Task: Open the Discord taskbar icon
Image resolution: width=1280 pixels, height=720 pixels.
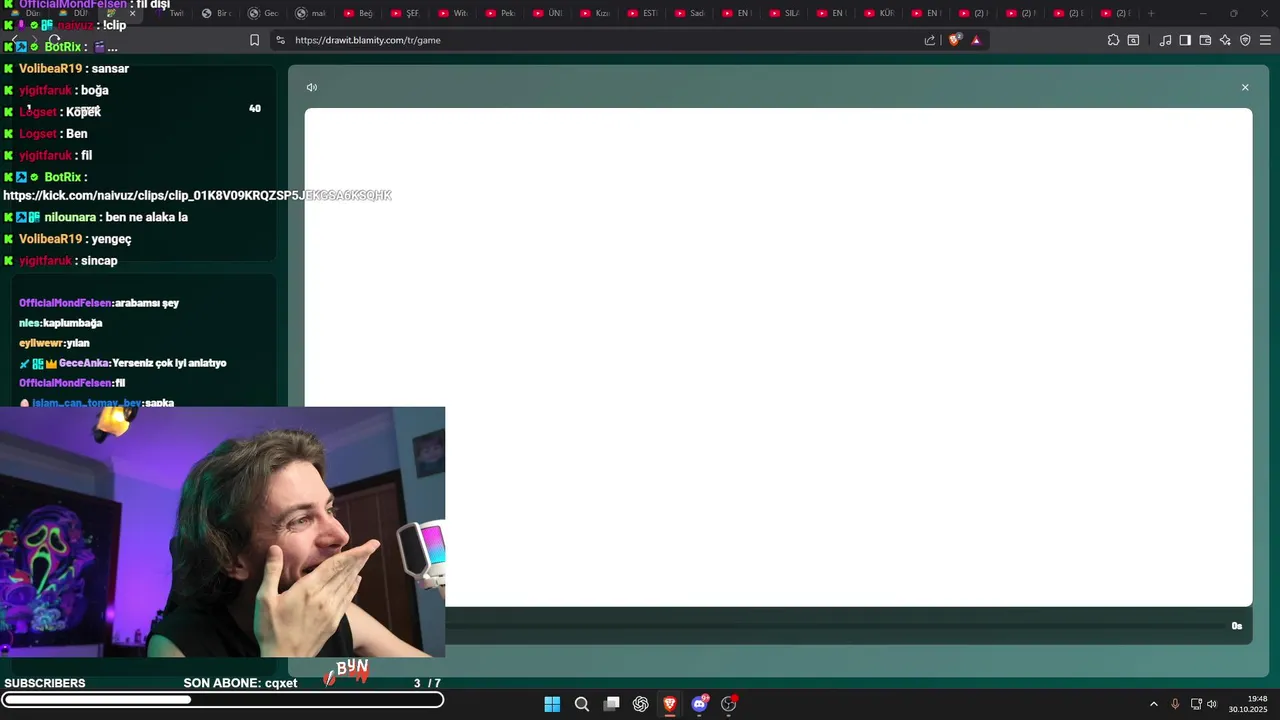Action: click(700, 704)
